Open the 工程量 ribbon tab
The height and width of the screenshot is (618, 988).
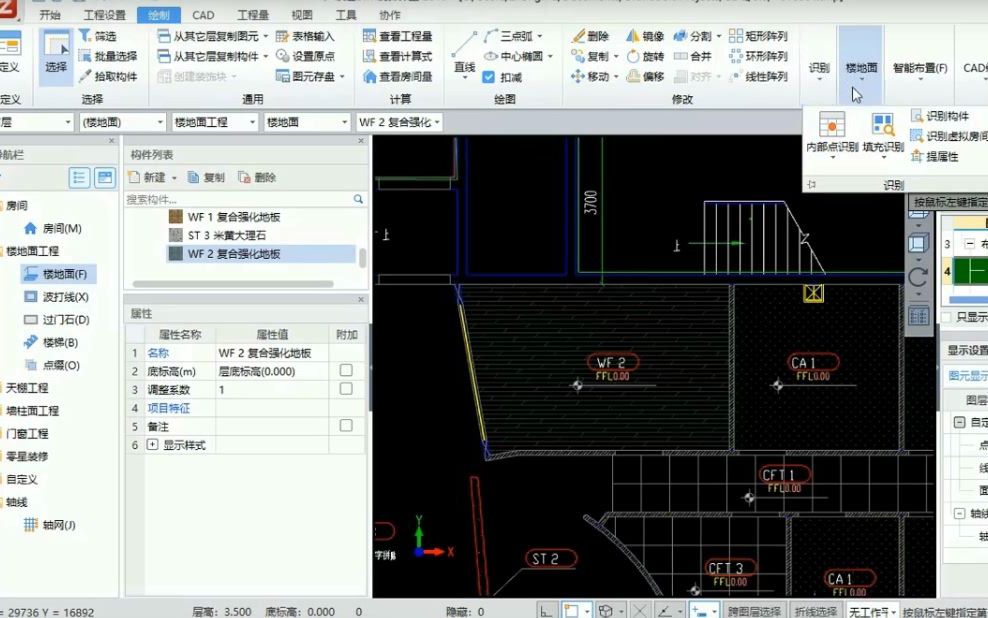tap(251, 14)
